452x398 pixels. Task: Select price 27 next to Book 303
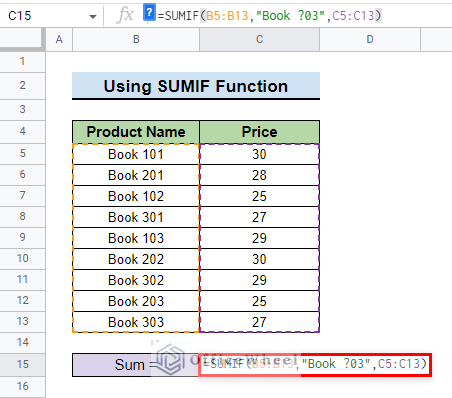coord(259,322)
